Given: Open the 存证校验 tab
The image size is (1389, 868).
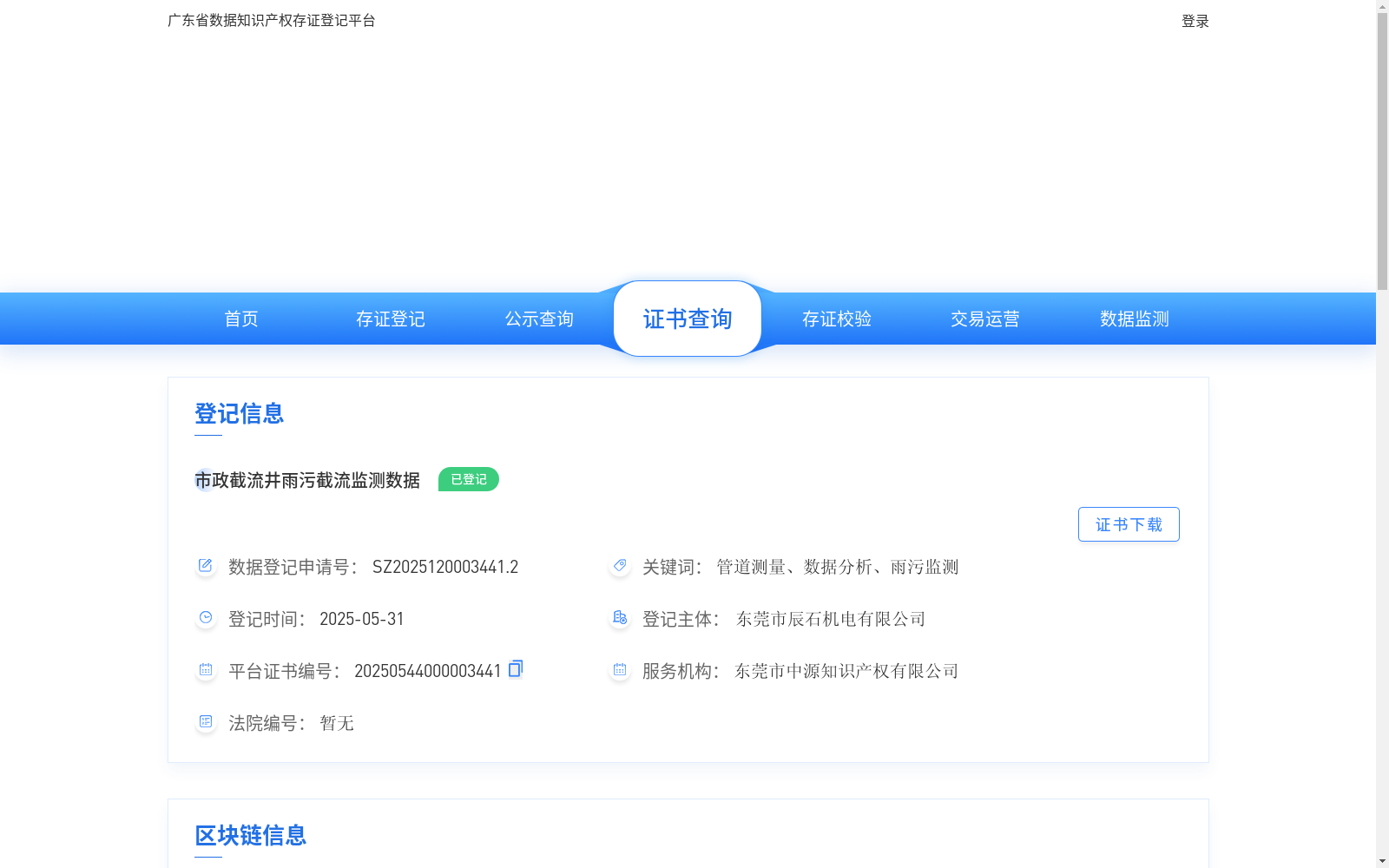Looking at the screenshot, I should (837, 319).
